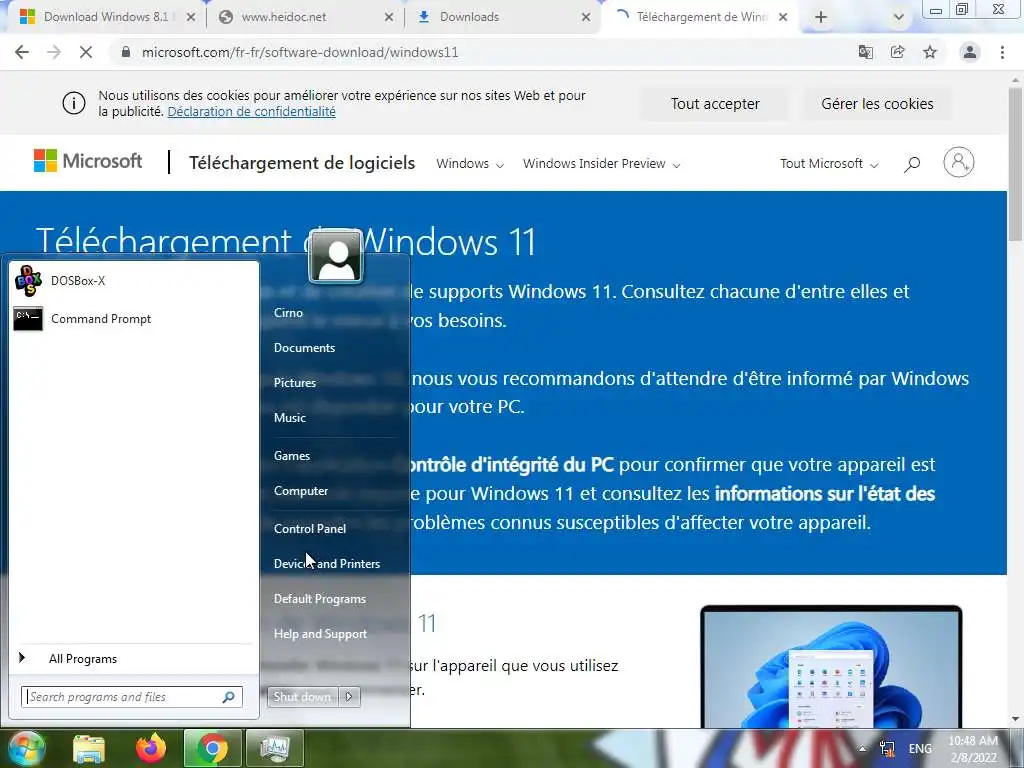1024x768 pixels.
Task: Expand the Tout Microsoft menu
Action: (x=829, y=164)
